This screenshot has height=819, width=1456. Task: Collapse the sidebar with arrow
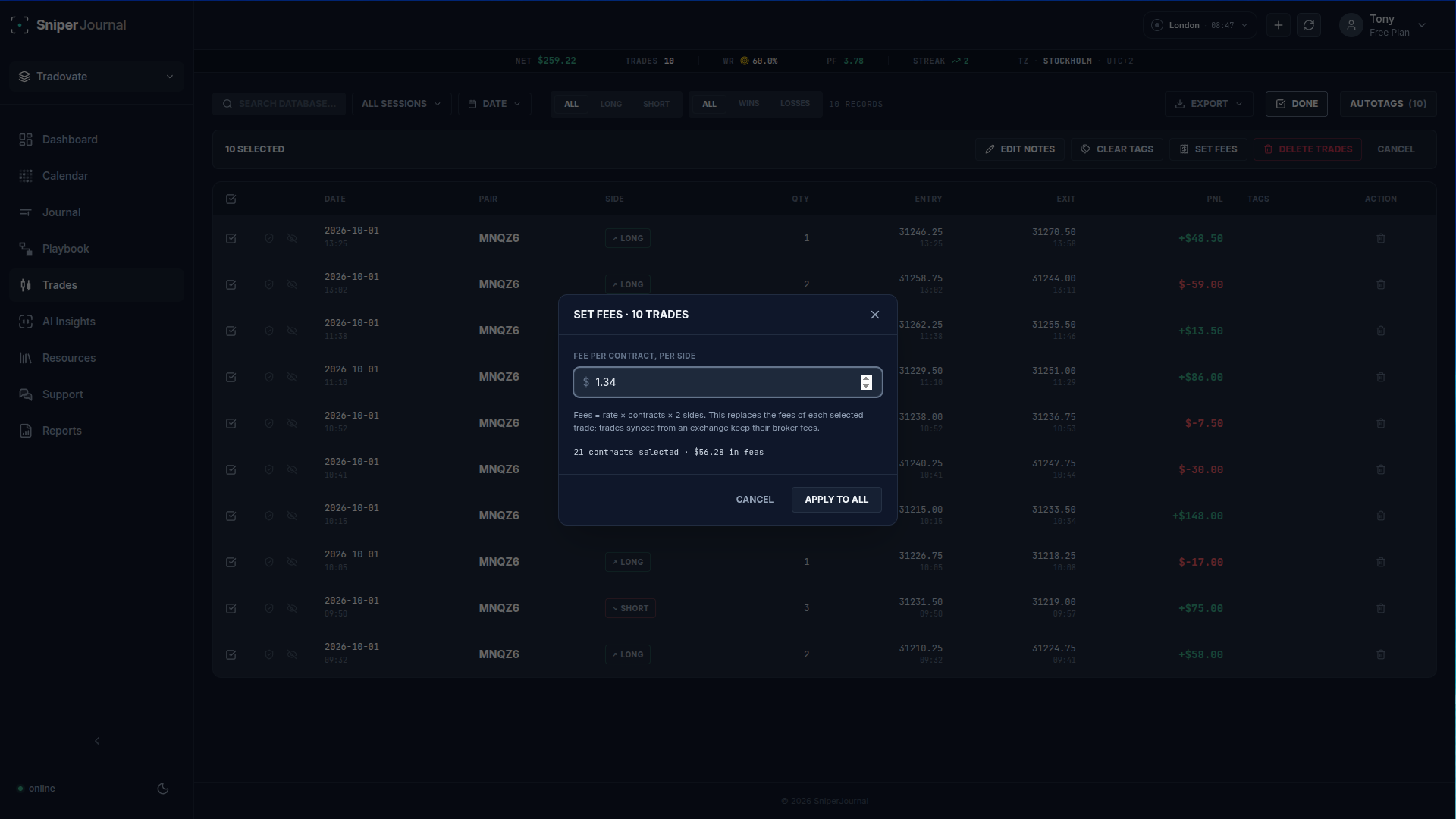tap(96, 741)
